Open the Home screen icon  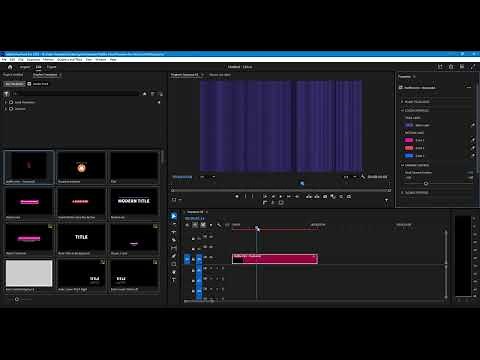click(10, 67)
